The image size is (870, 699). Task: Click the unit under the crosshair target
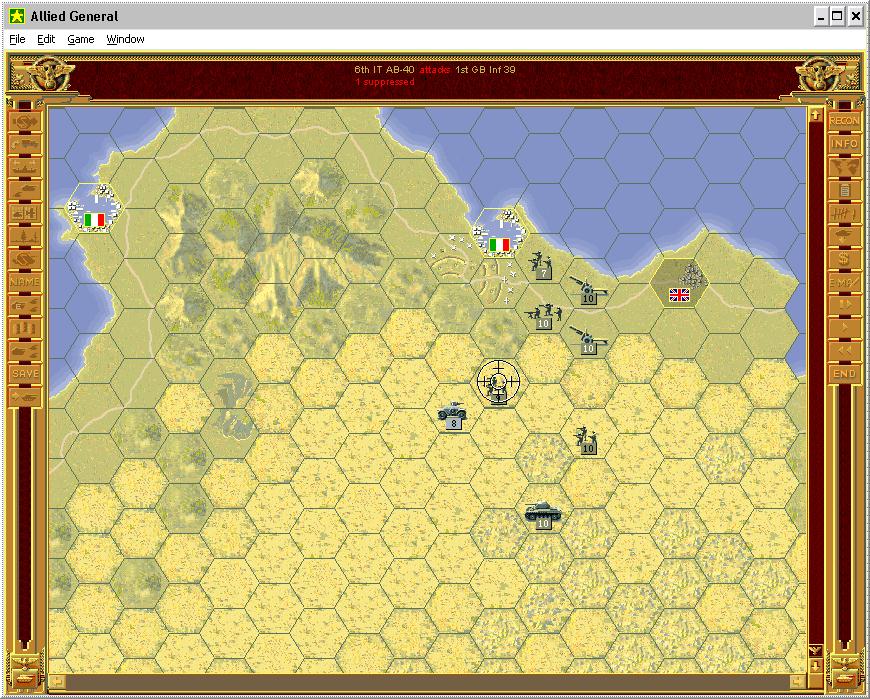coord(498,384)
